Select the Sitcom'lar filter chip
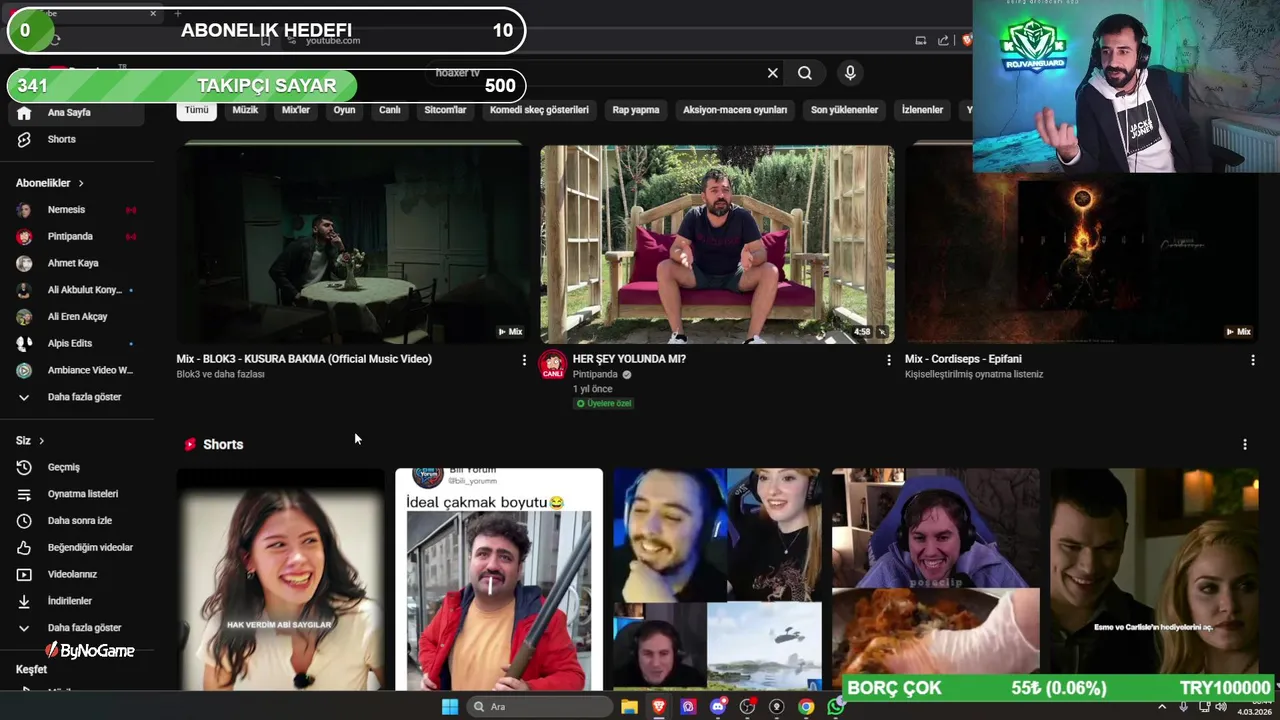Screen dimensions: 1280x720 pyautogui.click(x=445, y=110)
